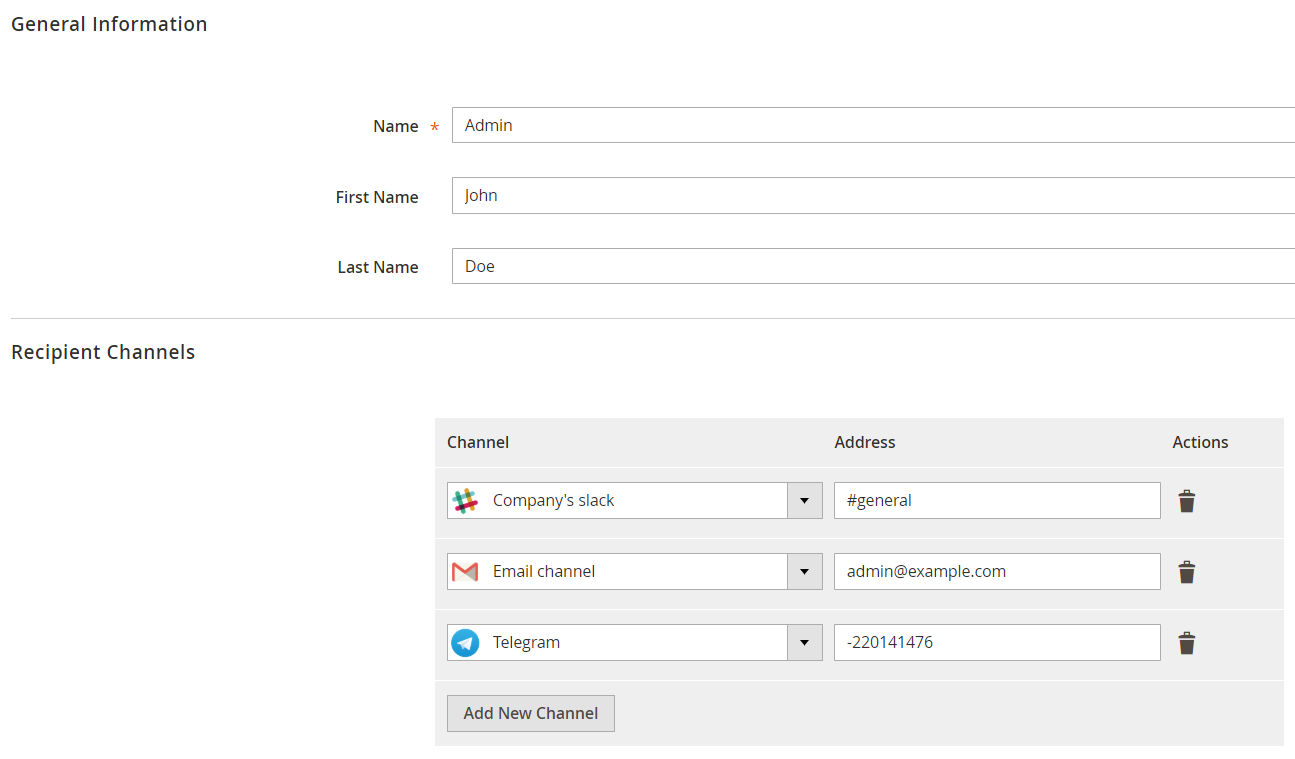Delete the Email channel row
This screenshot has width=1295, height=759.
(x=1186, y=572)
